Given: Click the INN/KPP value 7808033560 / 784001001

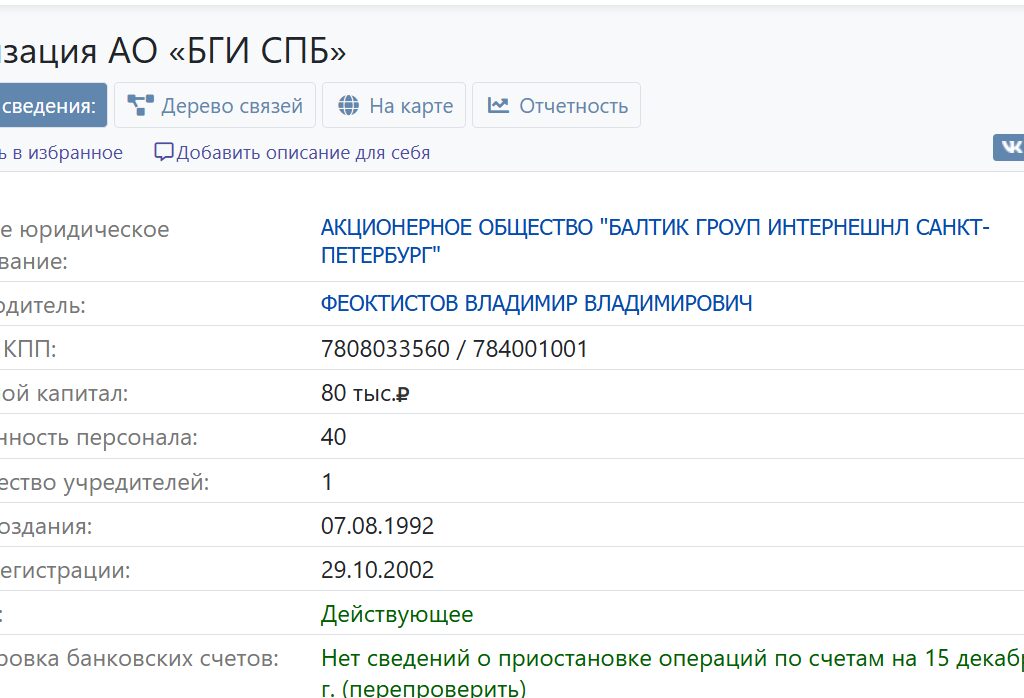Looking at the screenshot, I should pyautogui.click(x=454, y=349).
